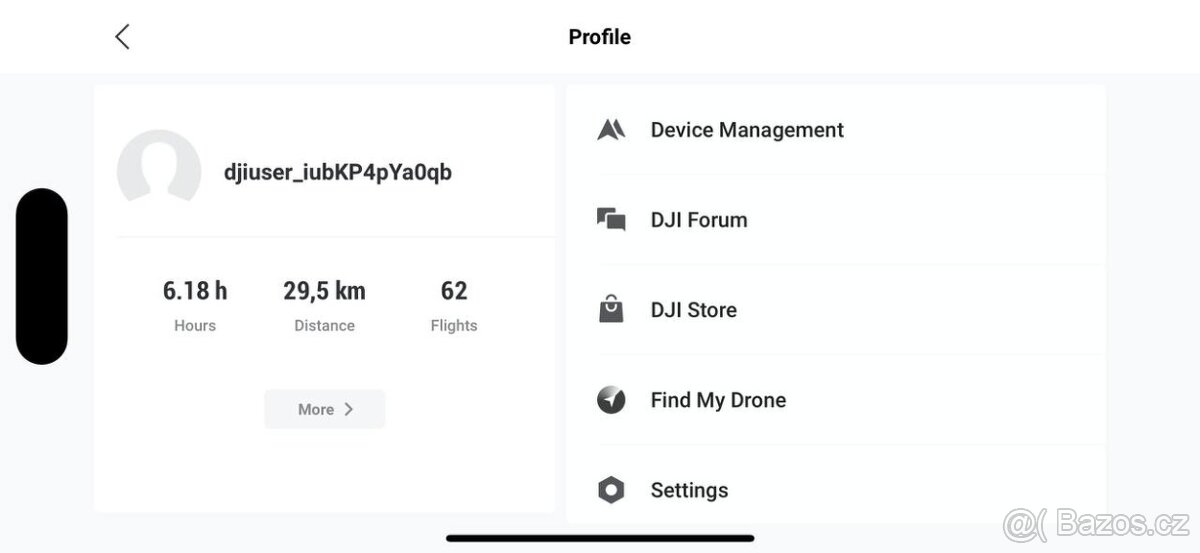1200x553 pixels.
Task: Open Device Management menu entry
Action: click(x=836, y=130)
